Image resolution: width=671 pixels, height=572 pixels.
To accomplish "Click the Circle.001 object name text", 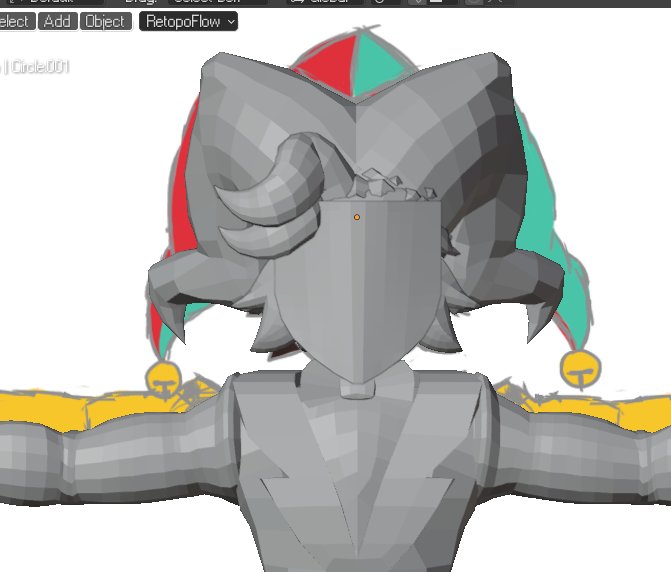I will pos(39,67).
